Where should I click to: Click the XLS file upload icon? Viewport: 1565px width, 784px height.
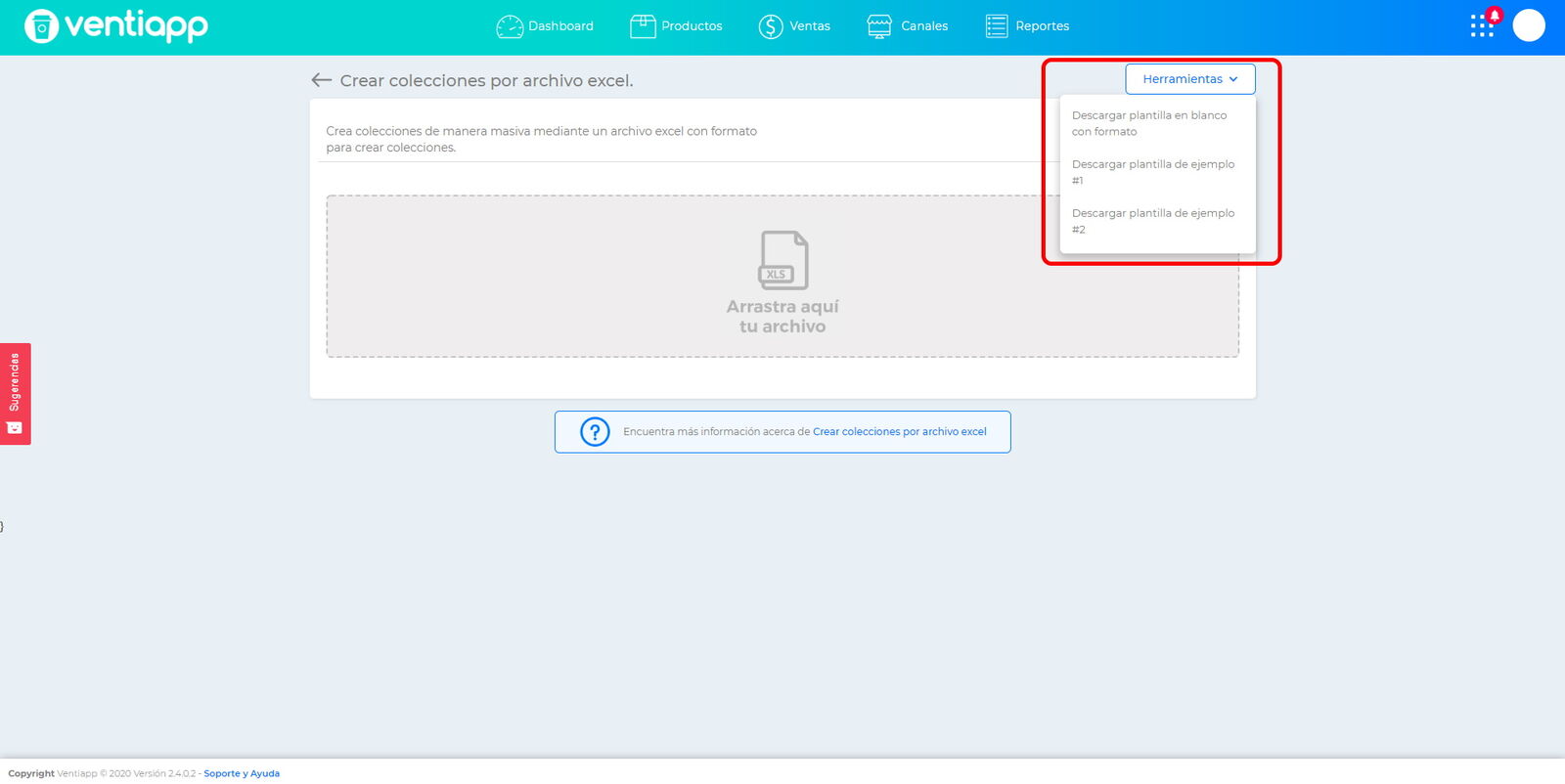point(783,260)
